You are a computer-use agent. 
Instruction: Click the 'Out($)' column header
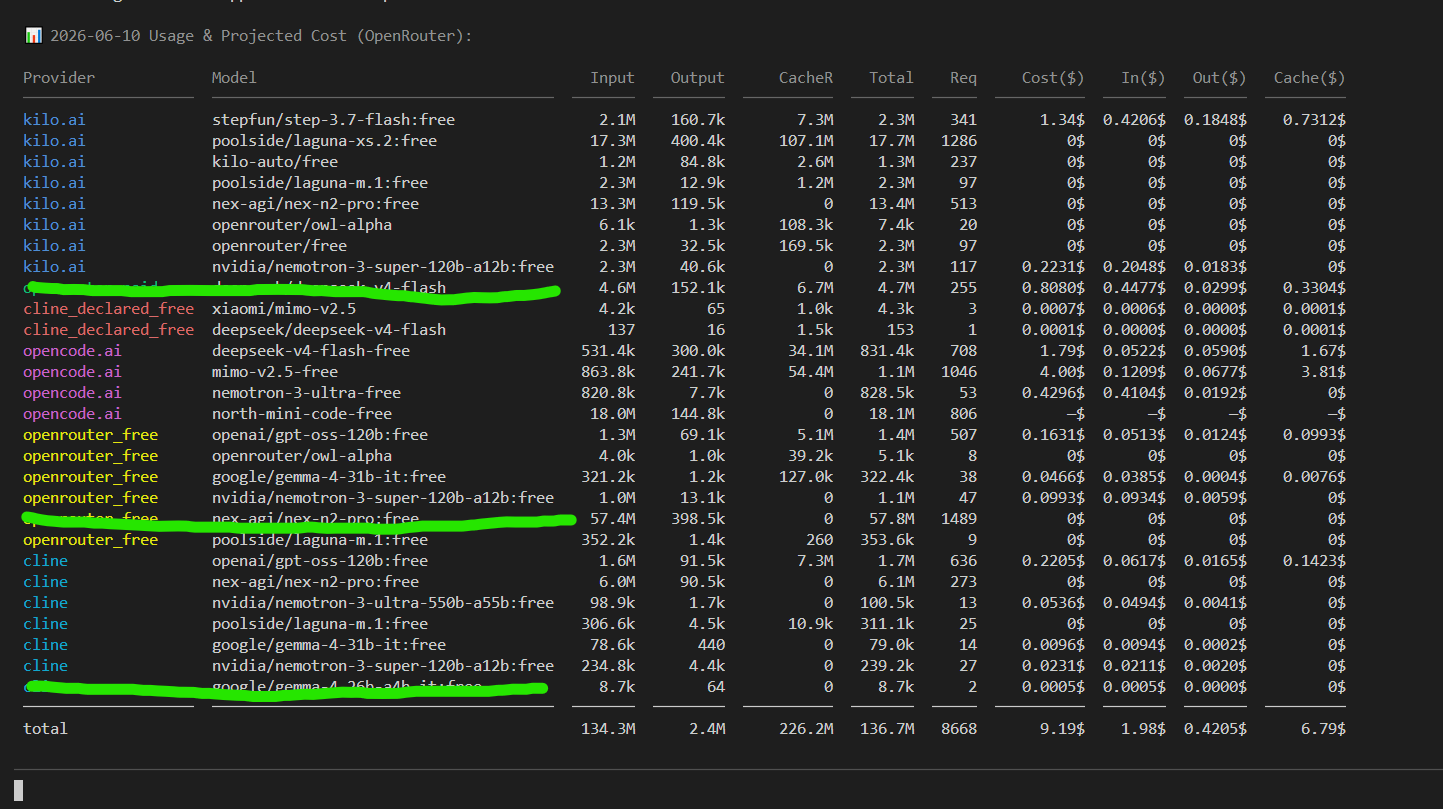click(1219, 78)
